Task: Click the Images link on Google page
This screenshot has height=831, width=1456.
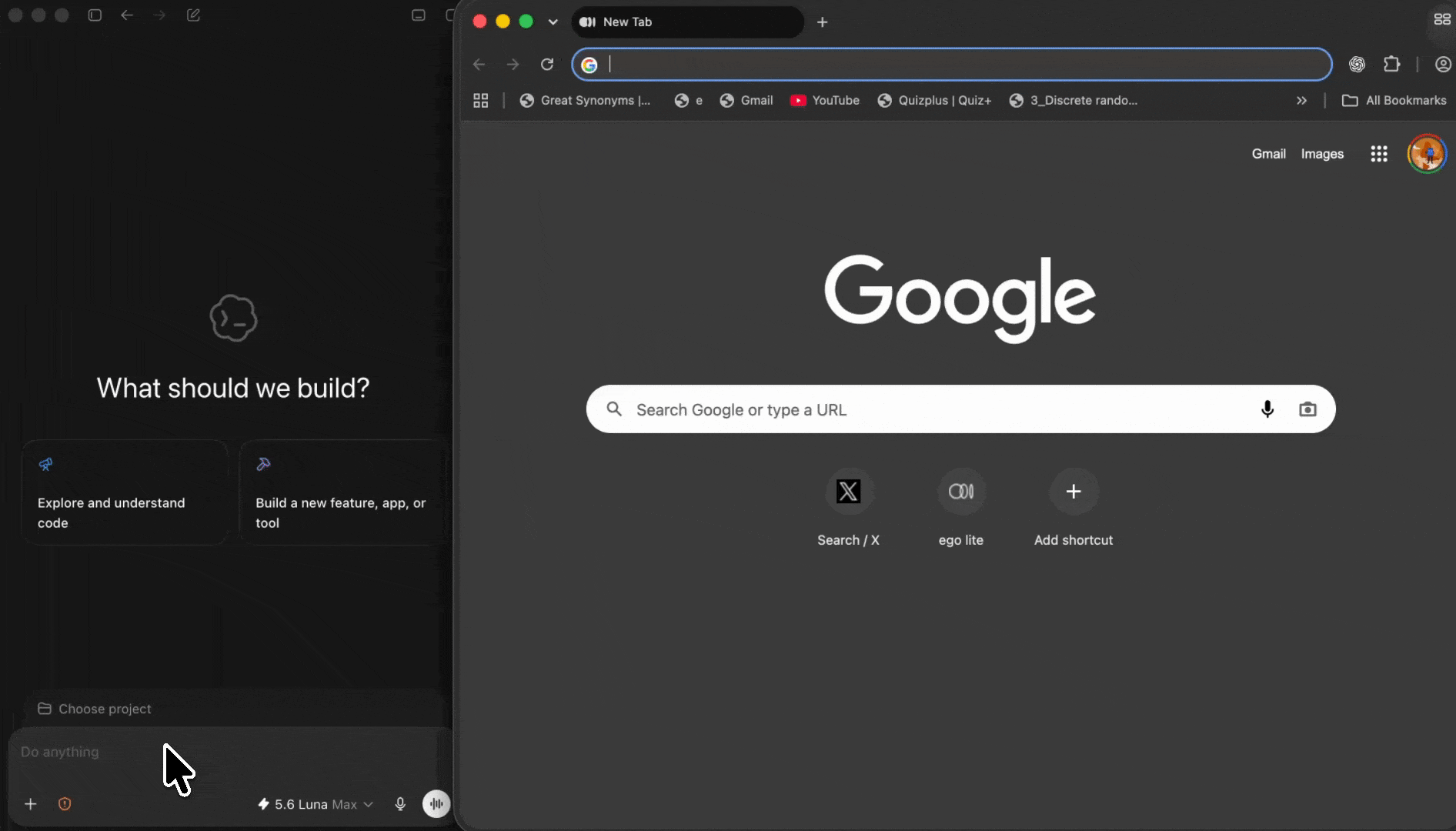Action: [1322, 154]
